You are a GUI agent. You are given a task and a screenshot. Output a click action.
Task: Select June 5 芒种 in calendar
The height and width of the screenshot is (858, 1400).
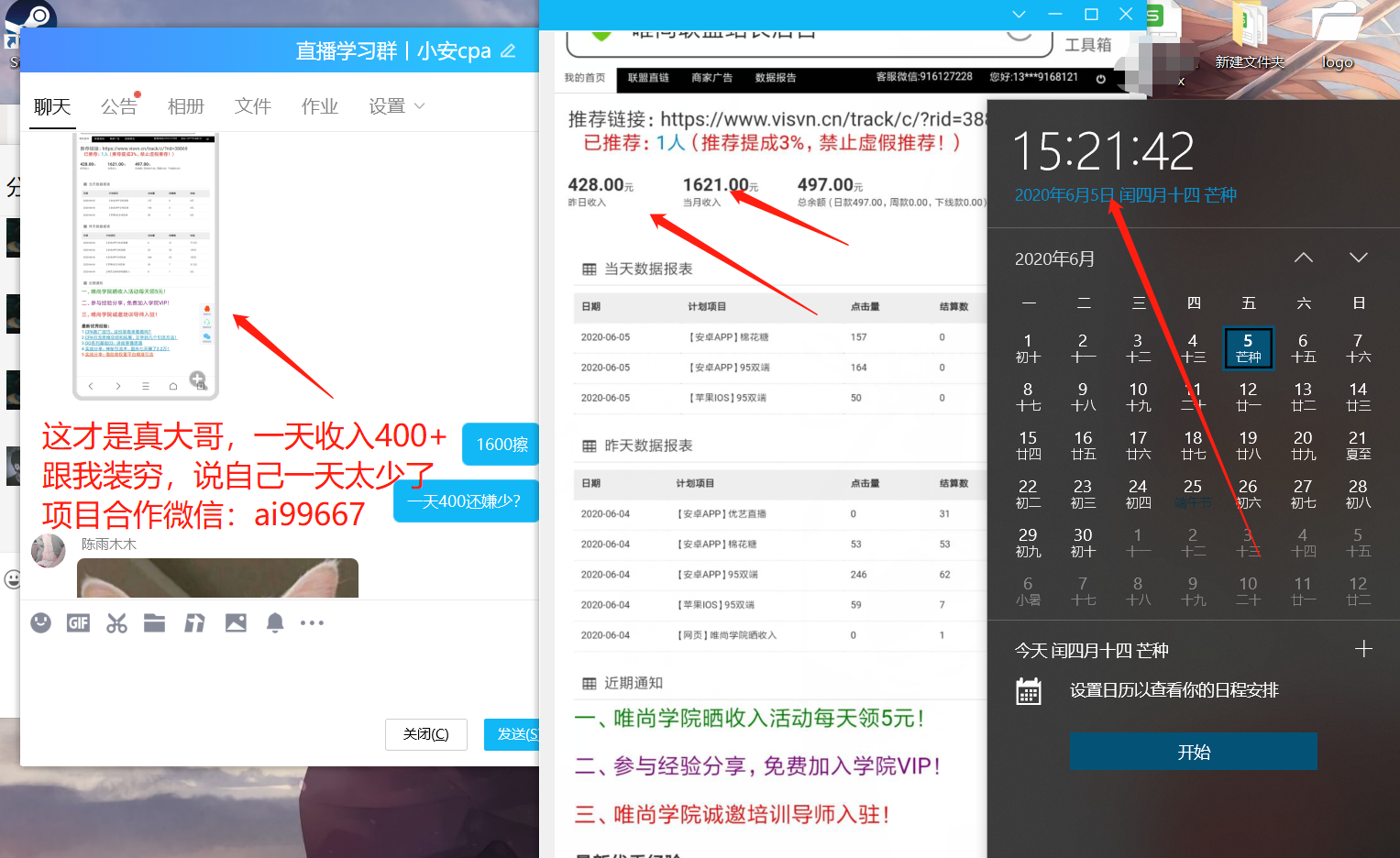click(1248, 348)
